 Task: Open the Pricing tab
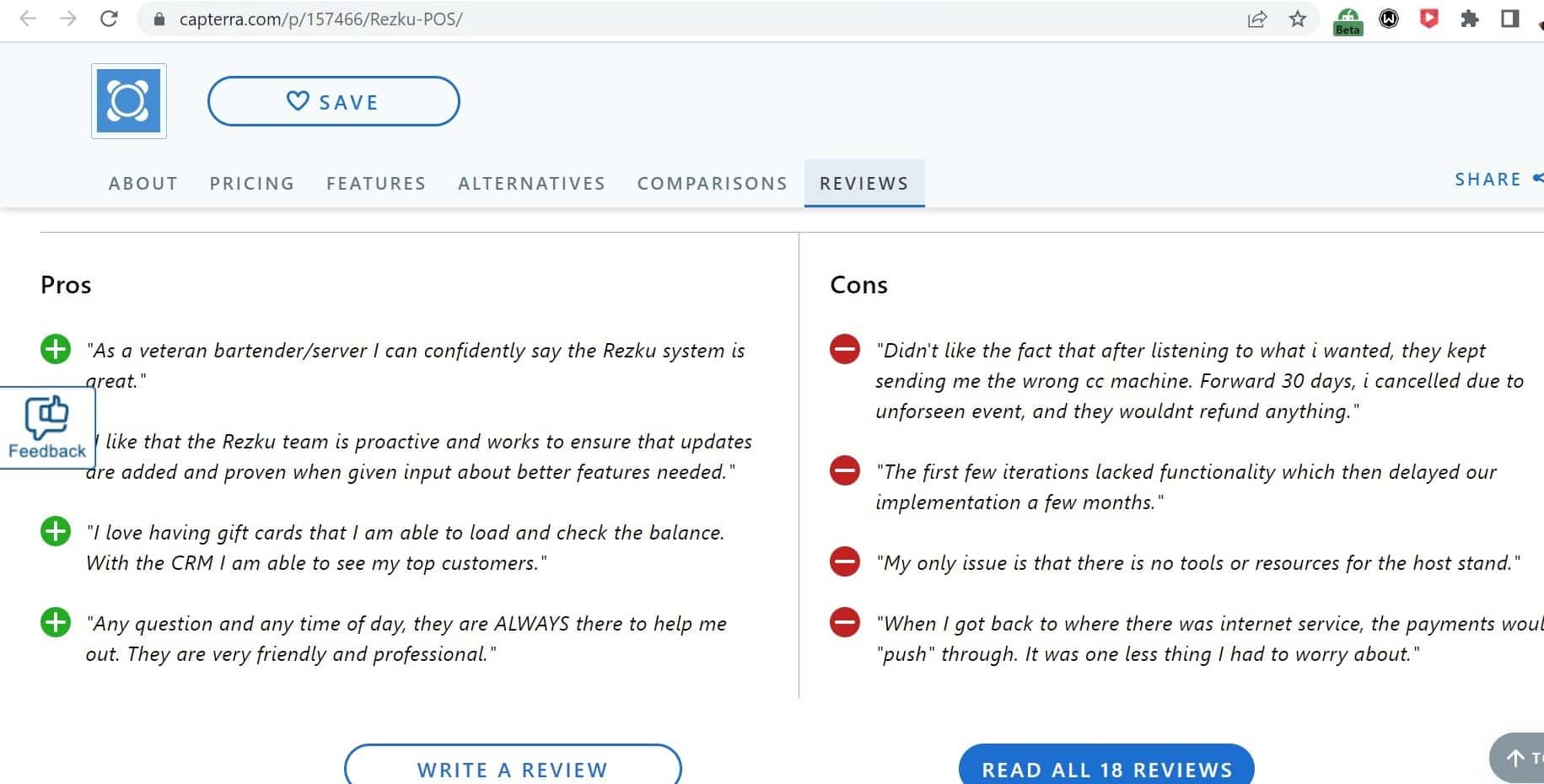[252, 183]
